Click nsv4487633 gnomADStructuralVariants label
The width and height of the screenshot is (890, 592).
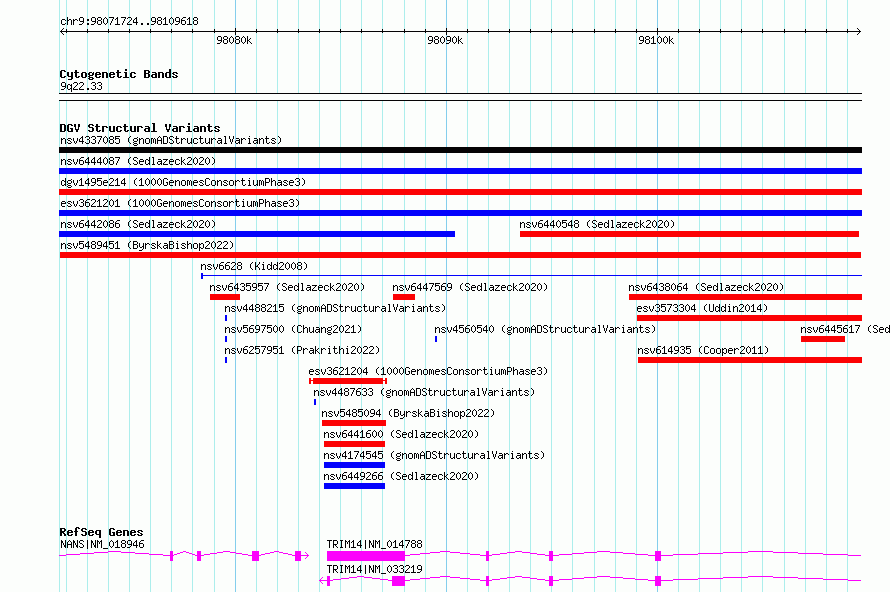pos(424,392)
